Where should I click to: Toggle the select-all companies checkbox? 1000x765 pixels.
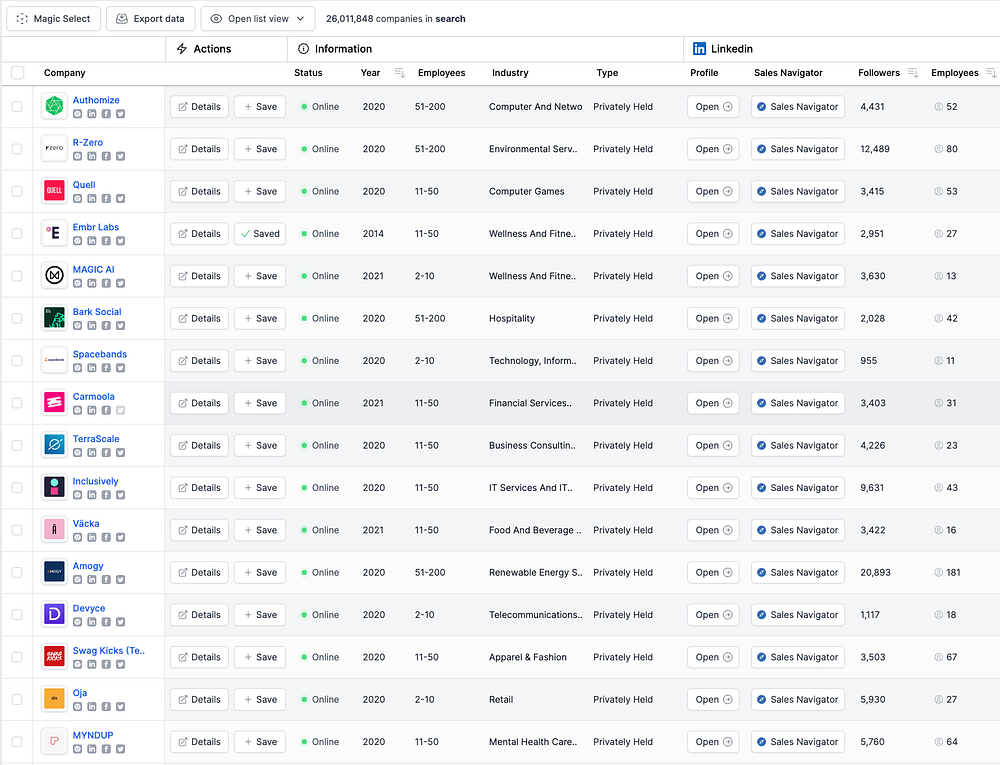coord(17,73)
